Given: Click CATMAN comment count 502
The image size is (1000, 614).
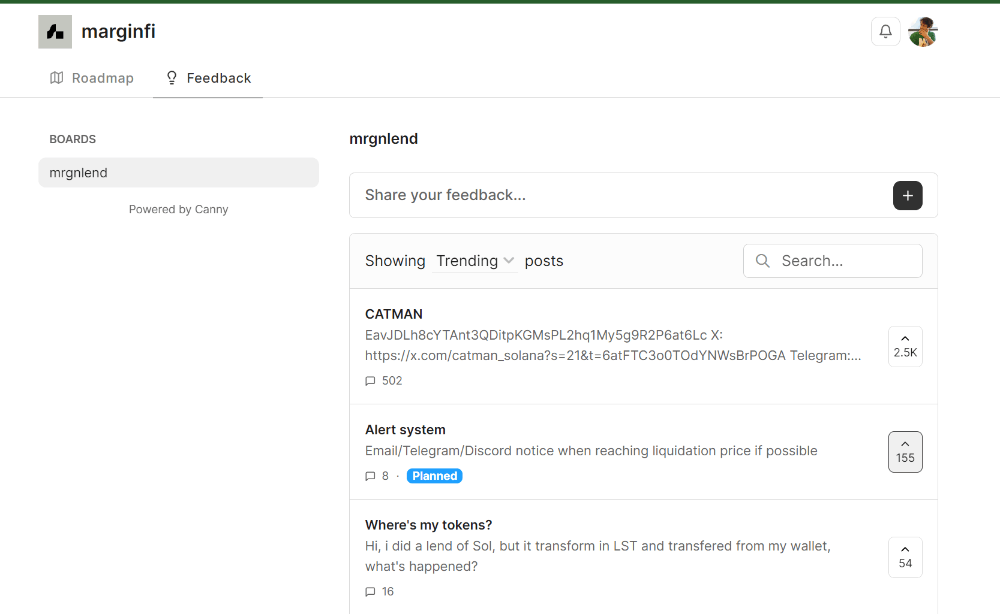Looking at the screenshot, I should pos(384,381).
